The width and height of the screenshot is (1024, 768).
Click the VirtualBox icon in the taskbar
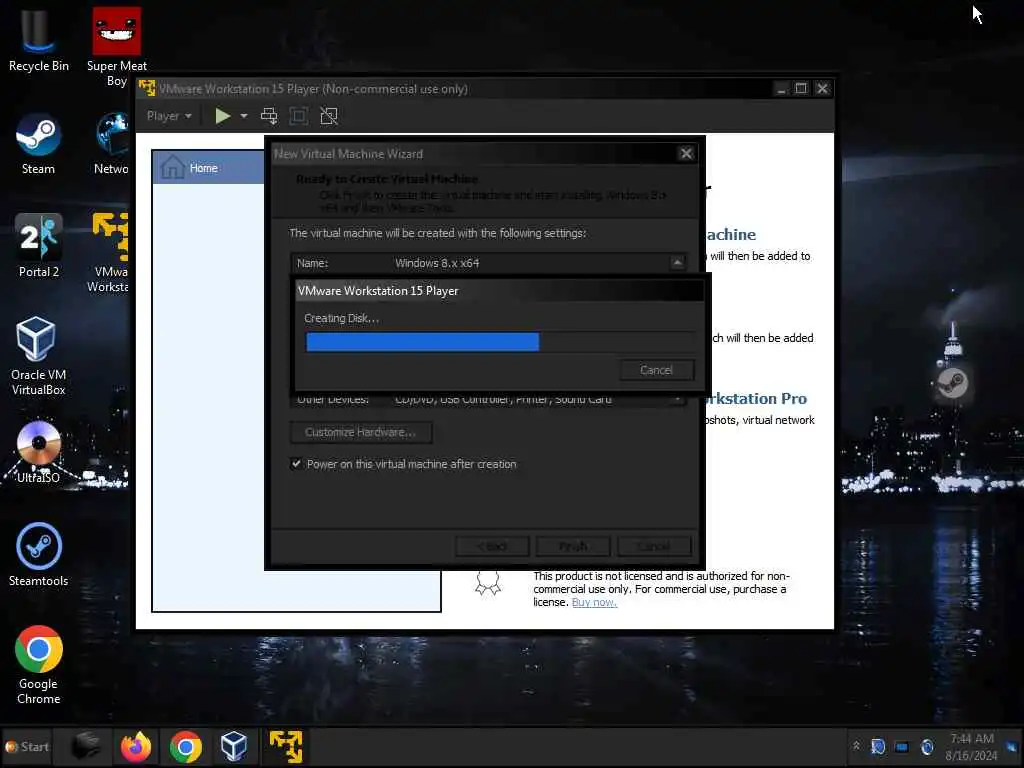[x=234, y=746]
